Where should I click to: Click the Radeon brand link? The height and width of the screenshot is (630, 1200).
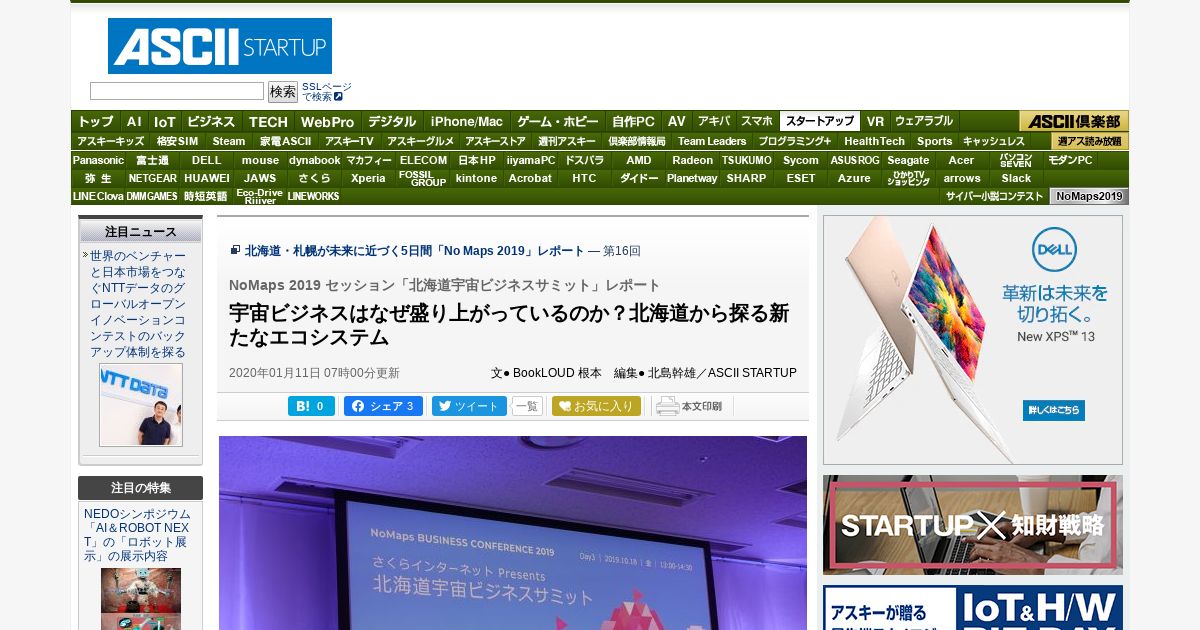pos(693,160)
